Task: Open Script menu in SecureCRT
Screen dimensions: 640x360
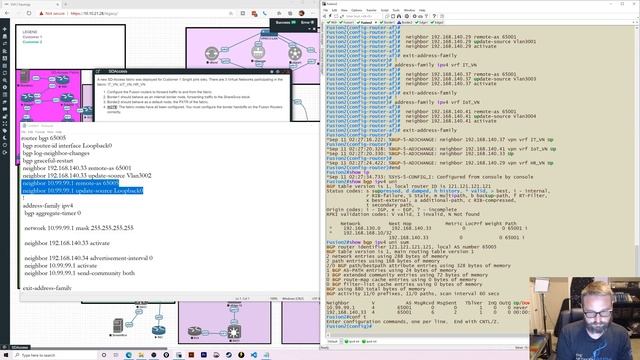Action: (x=384, y=10)
